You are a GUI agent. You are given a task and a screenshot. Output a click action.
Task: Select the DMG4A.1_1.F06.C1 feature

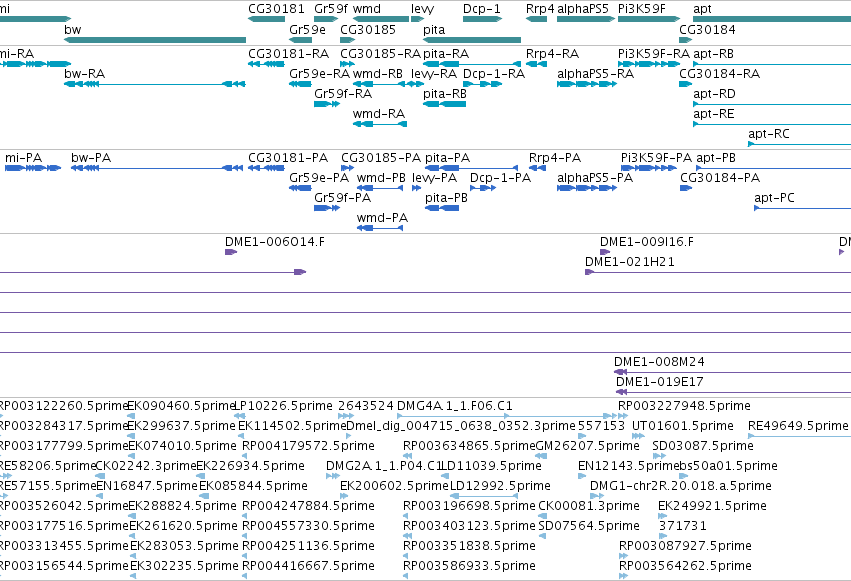tap(505, 416)
